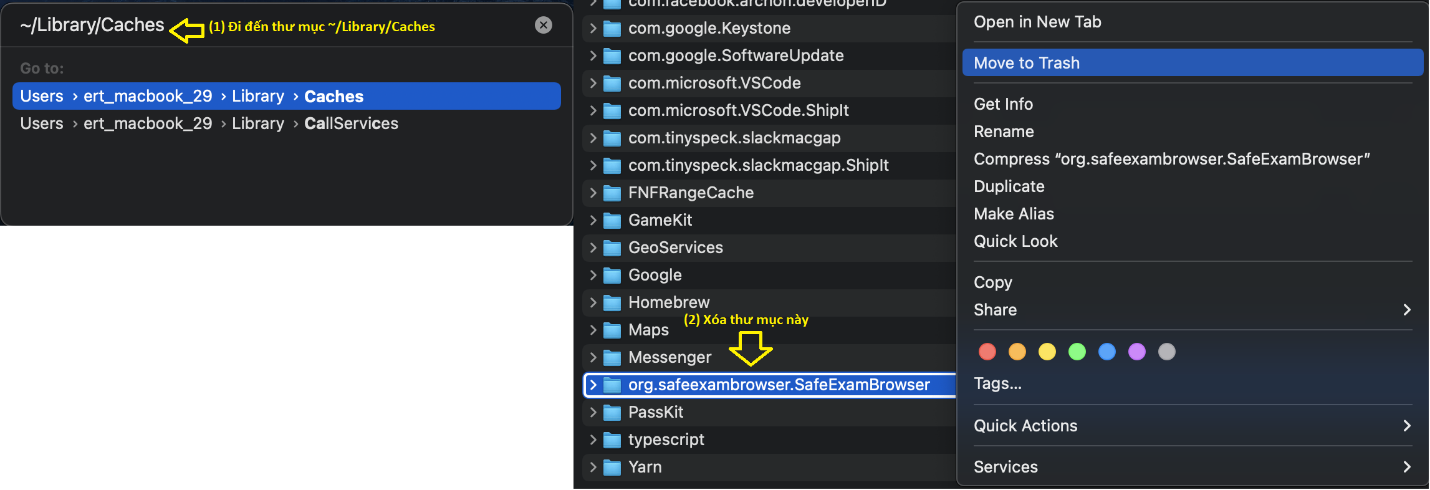Click the Homebrew folder icon

[613, 302]
